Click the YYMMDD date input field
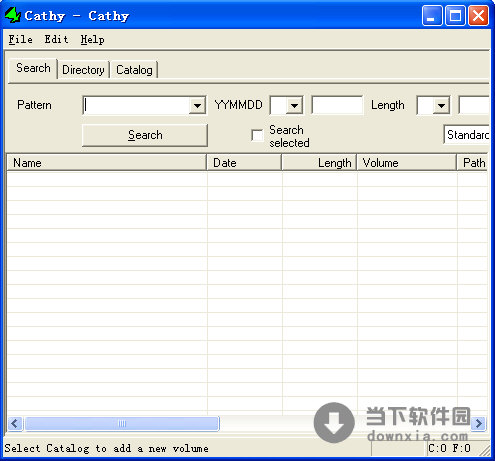 (337, 105)
